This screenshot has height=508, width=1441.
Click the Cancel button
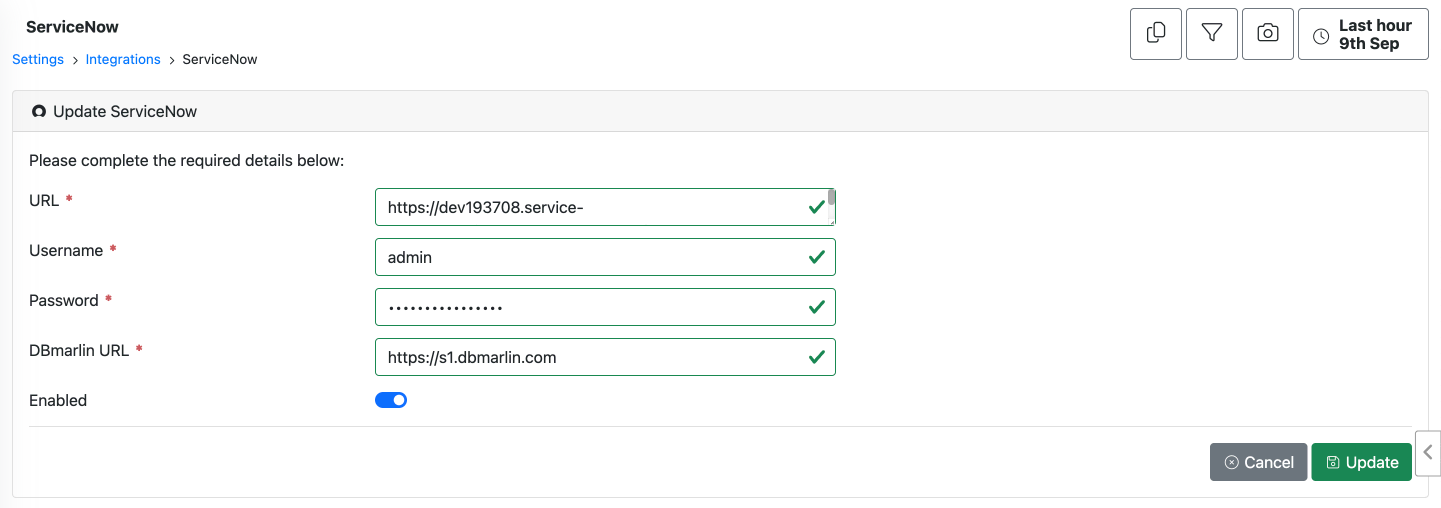tap(1258, 462)
